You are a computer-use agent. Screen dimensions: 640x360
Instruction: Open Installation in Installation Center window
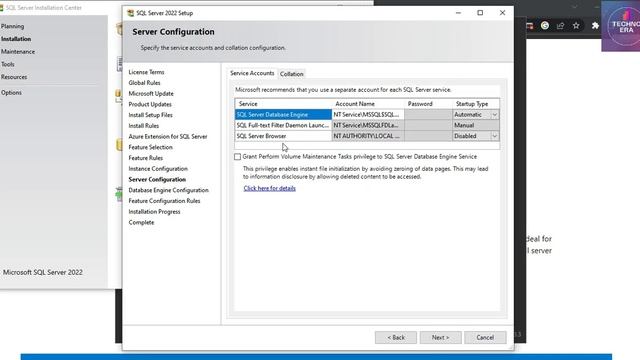(x=16, y=39)
